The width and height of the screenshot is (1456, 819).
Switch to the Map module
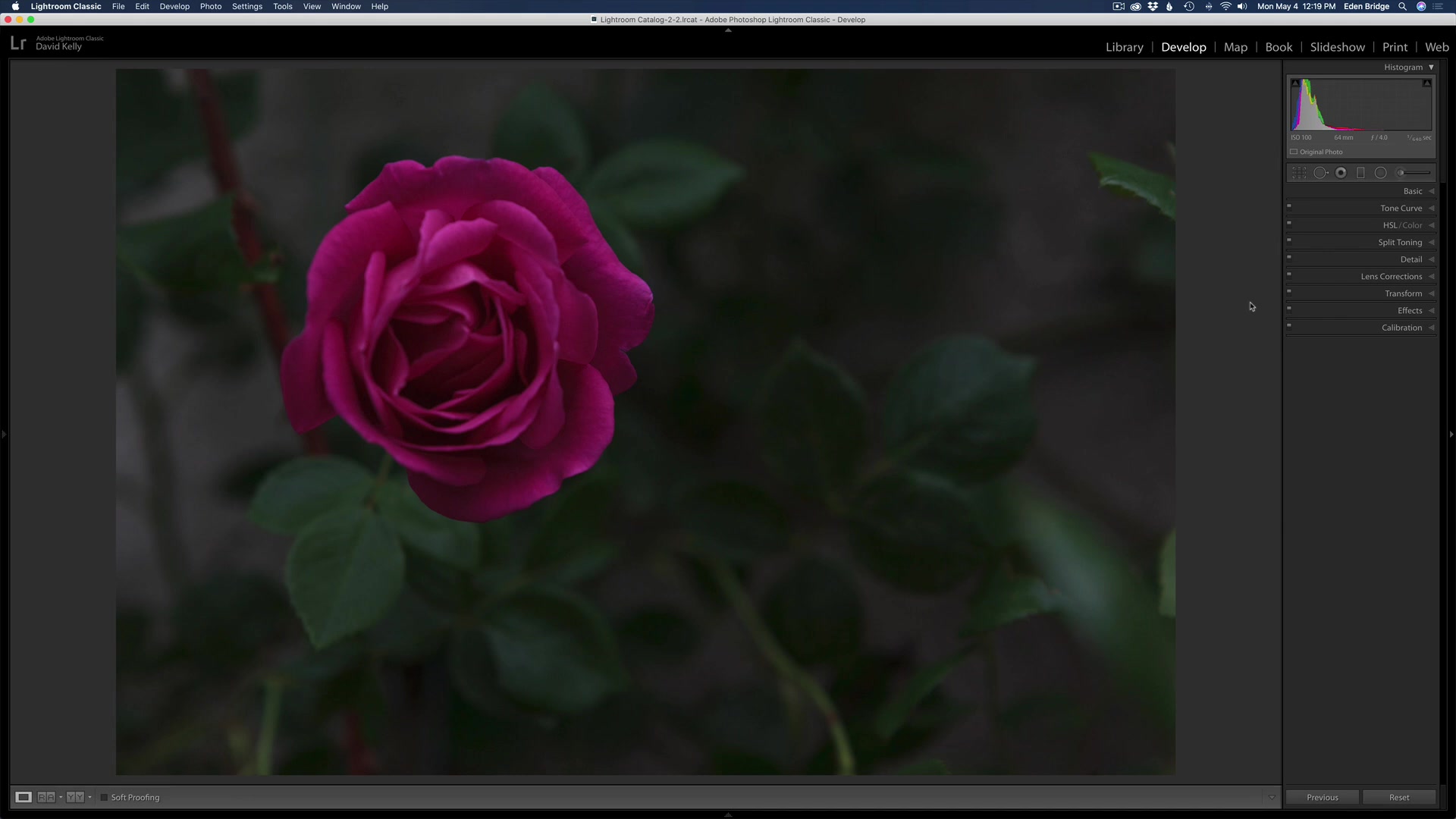(1235, 47)
